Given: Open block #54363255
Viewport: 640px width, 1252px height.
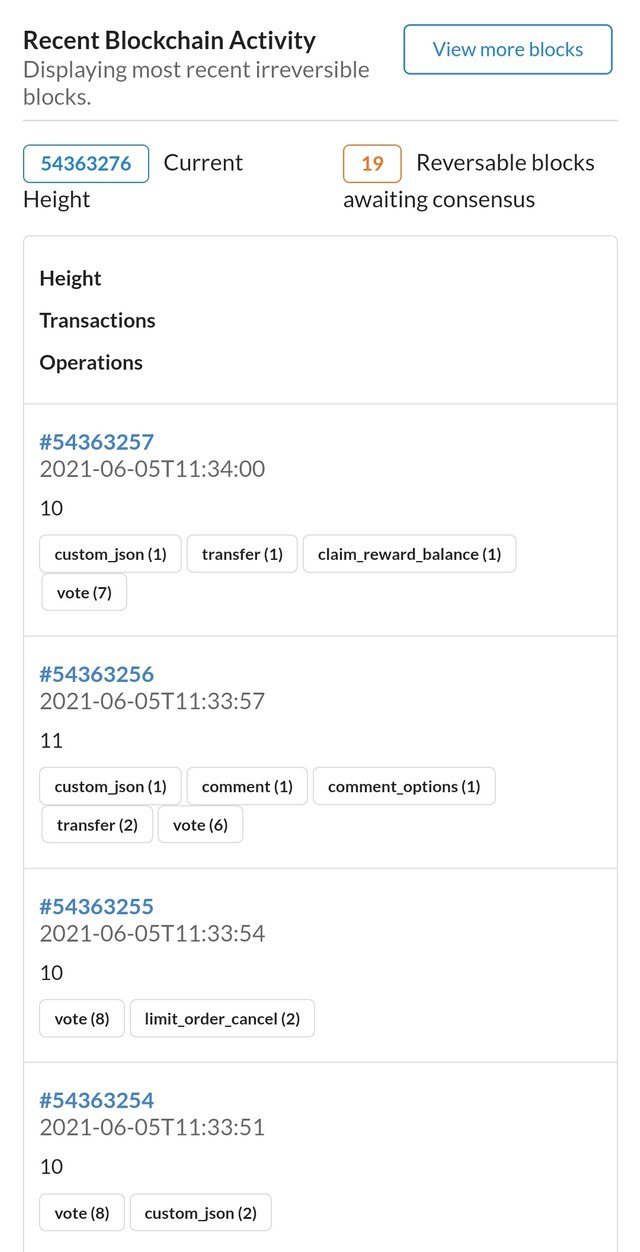Looking at the screenshot, I should click(97, 907).
